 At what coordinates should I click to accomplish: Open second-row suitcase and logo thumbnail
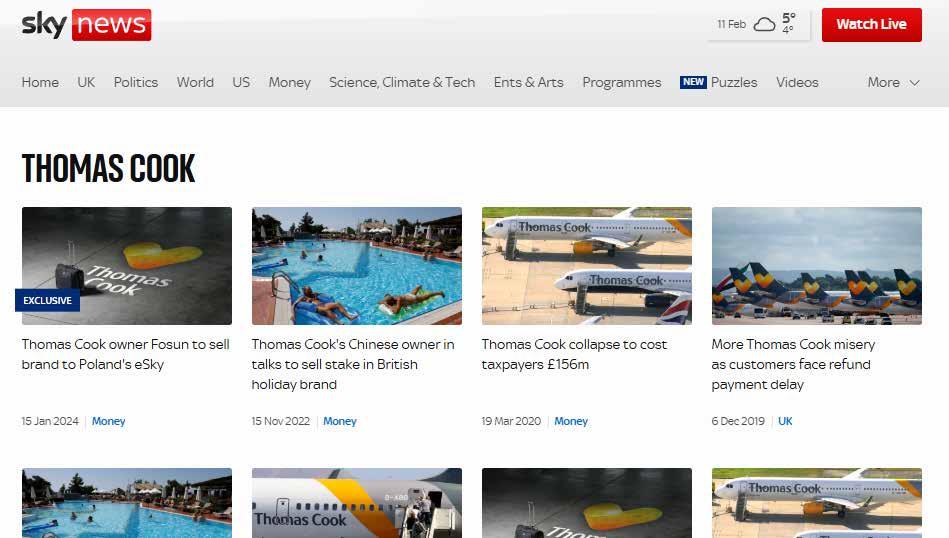coord(586,503)
